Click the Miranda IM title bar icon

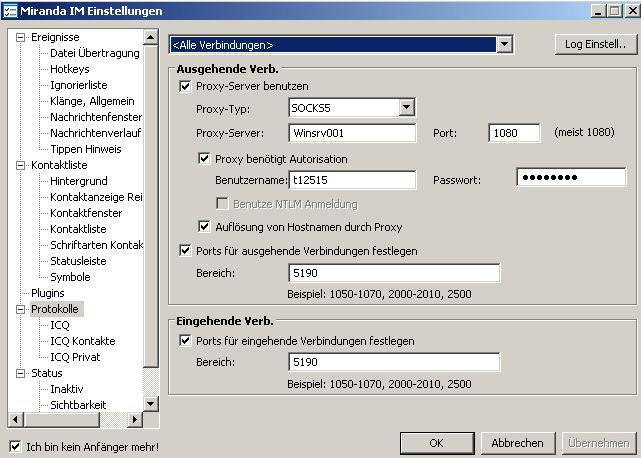pos(10,11)
